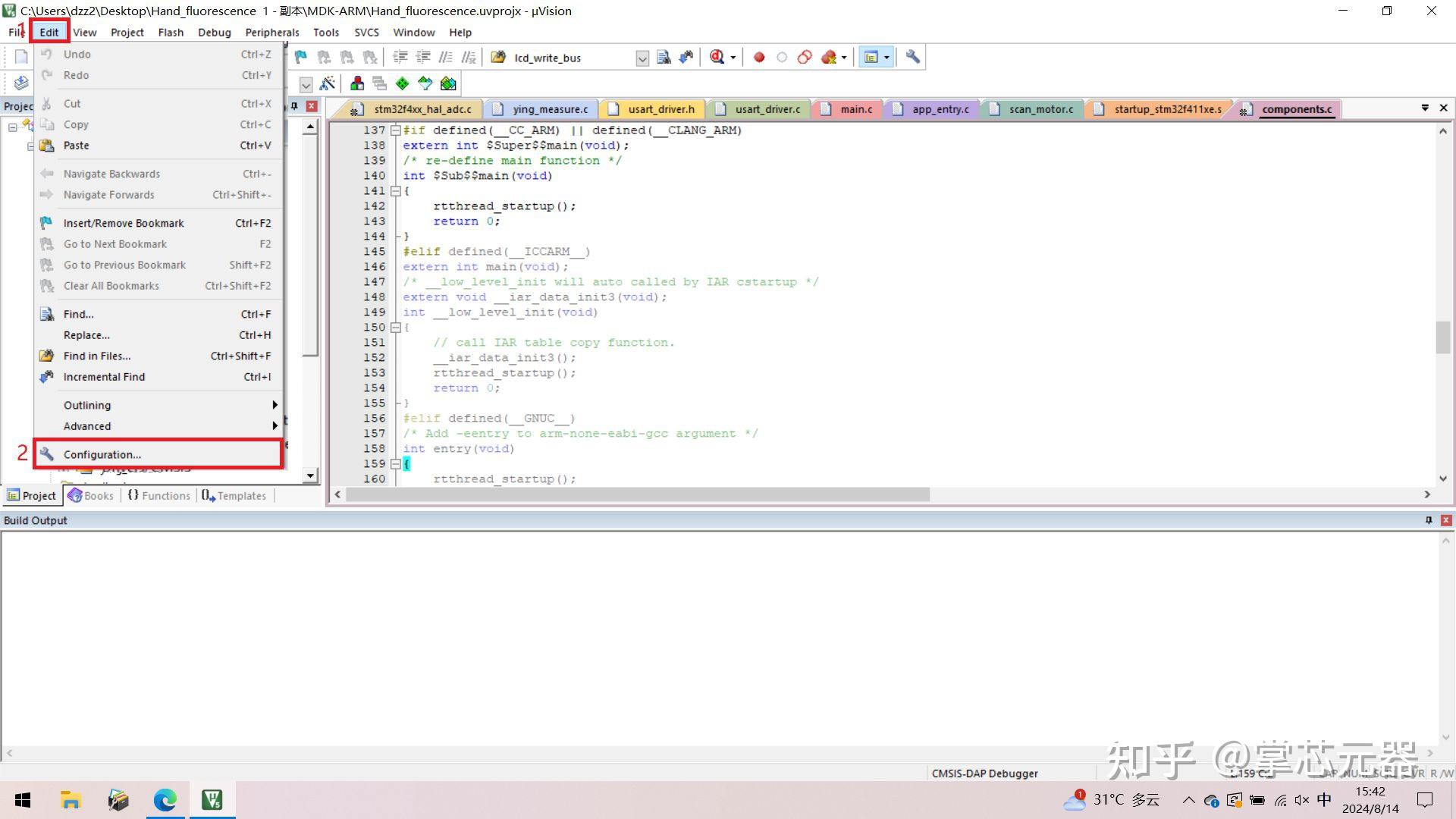Click the Insert/Remove Breakpoint red dot icon
This screenshot has height=819, width=1456.
click(x=758, y=57)
